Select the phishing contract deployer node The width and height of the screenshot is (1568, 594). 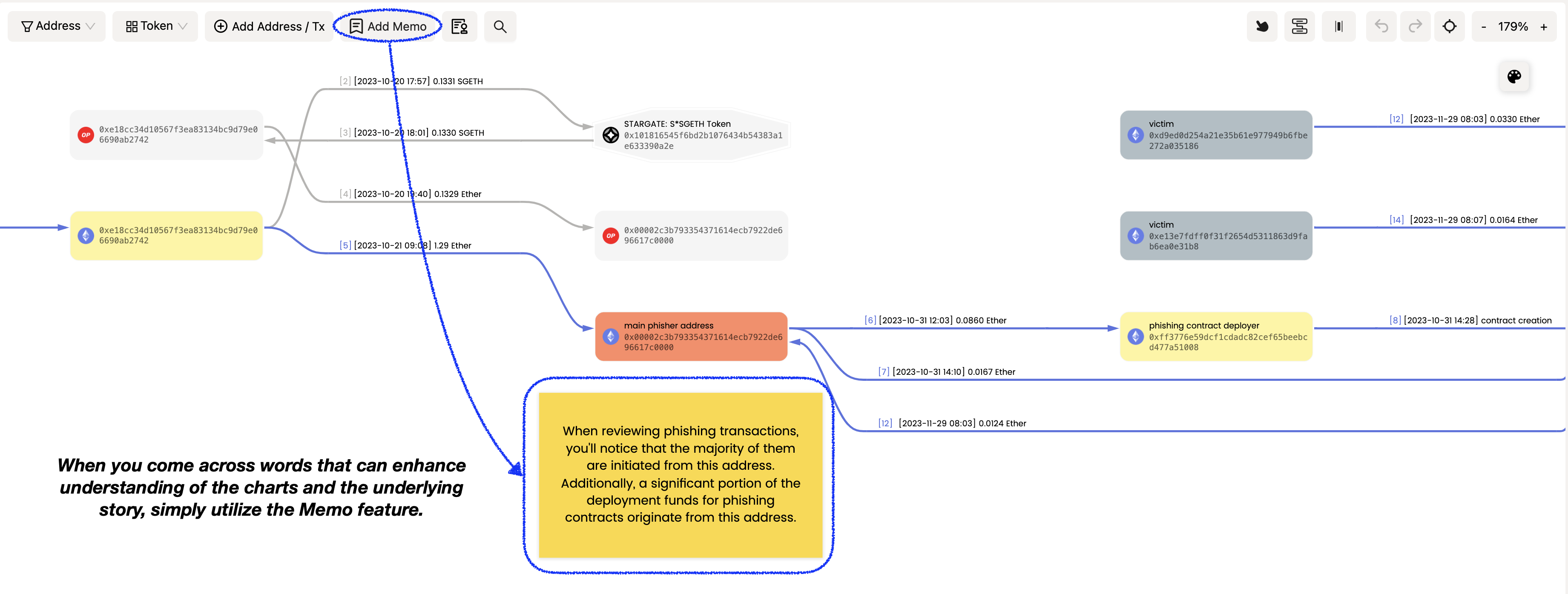click(x=1215, y=336)
